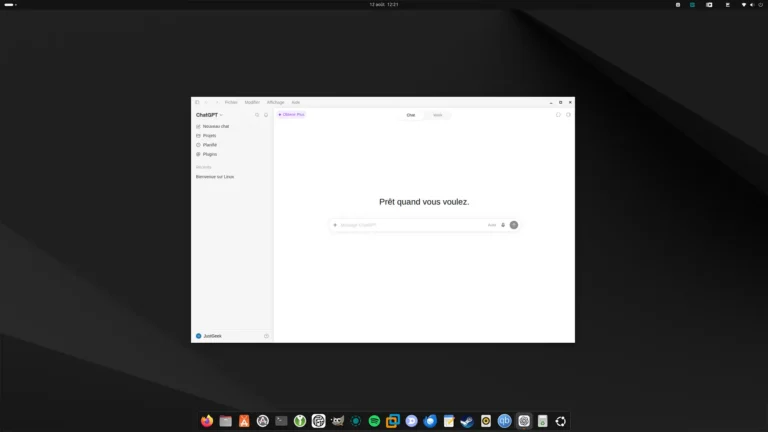
Task: Click the icon right of sidebar search
Action: click(x=266, y=115)
